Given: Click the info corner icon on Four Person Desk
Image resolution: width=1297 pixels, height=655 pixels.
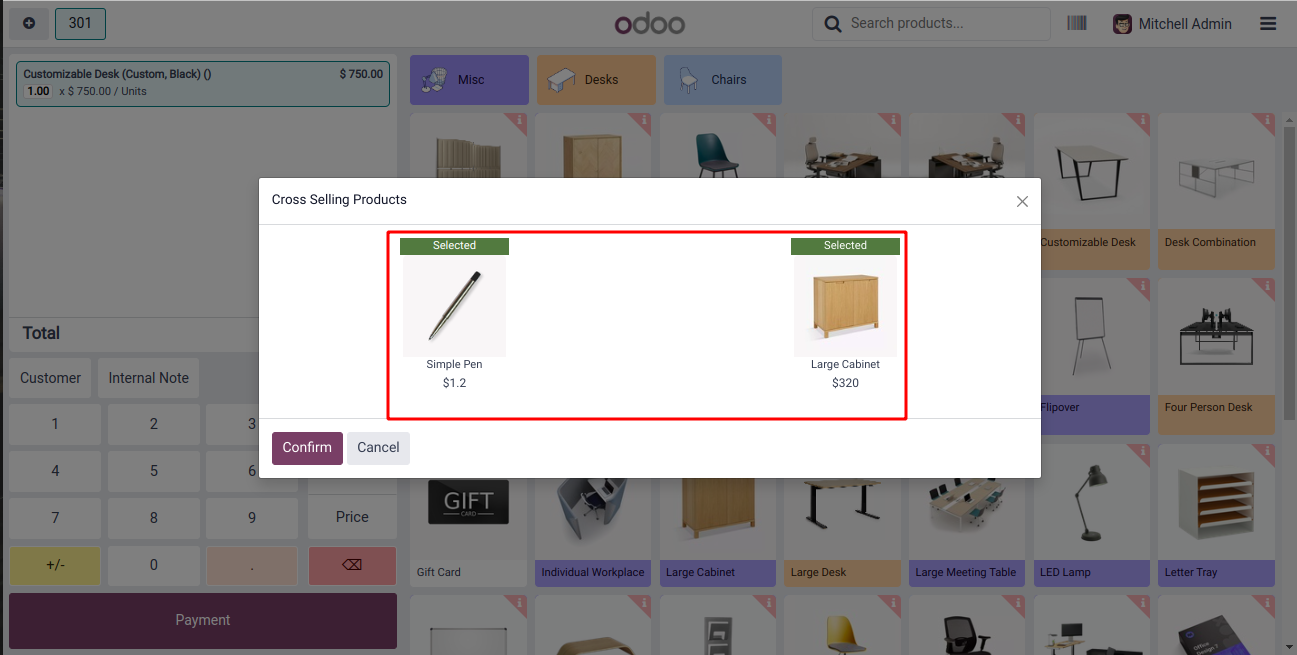Looking at the screenshot, I should (x=1268, y=288).
